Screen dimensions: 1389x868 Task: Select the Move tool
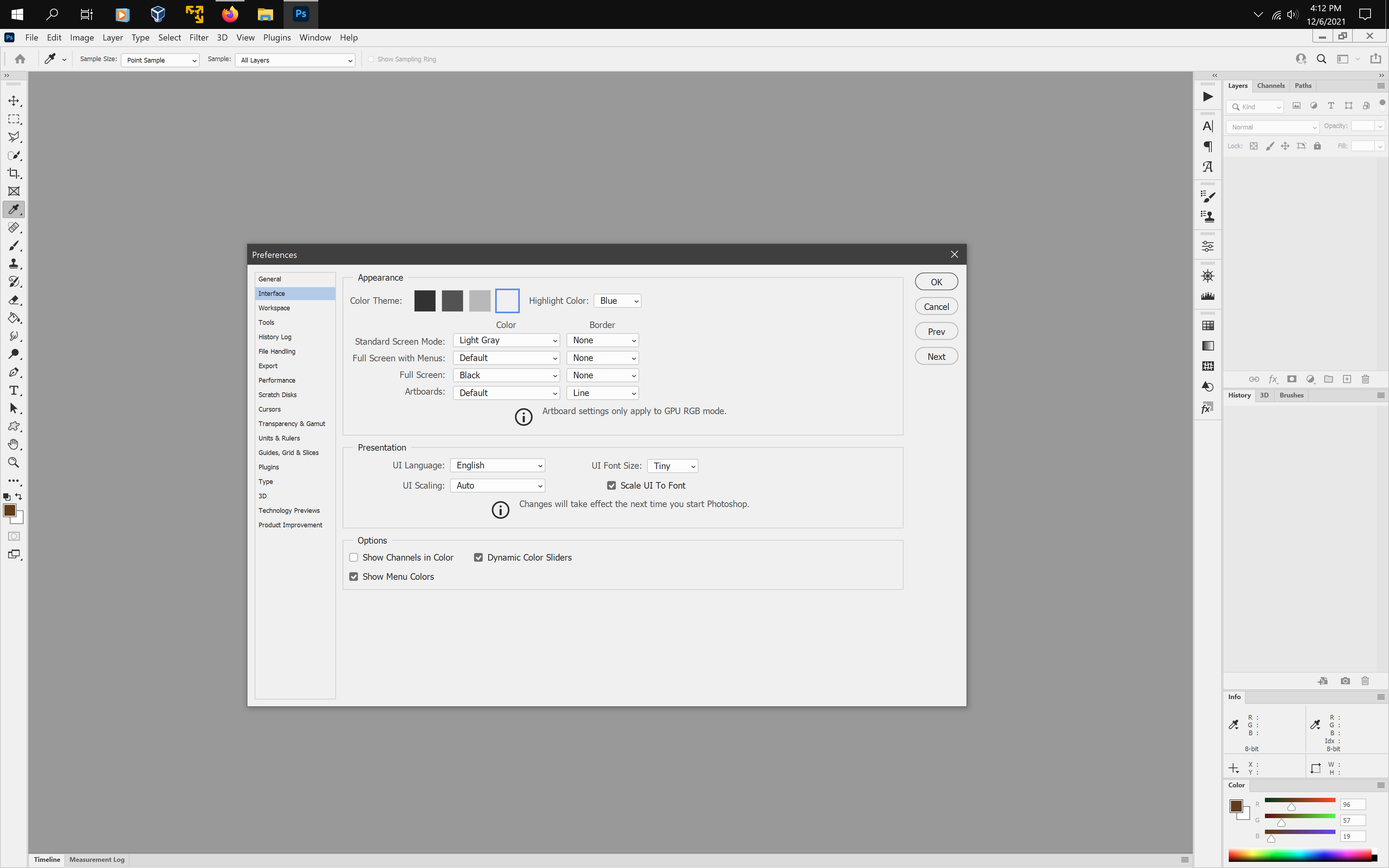pyautogui.click(x=14, y=101)
